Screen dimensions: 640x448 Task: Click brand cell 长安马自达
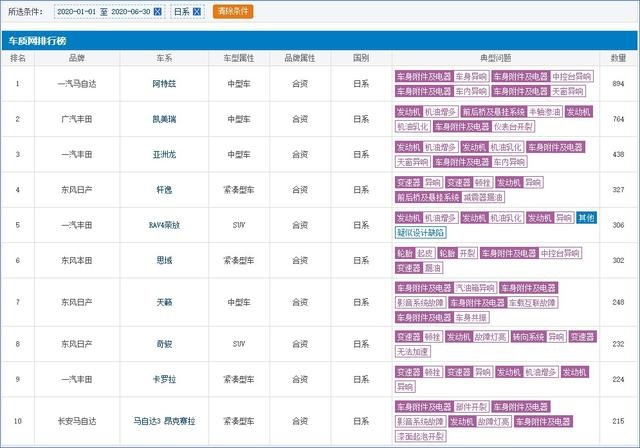[77, 421]
